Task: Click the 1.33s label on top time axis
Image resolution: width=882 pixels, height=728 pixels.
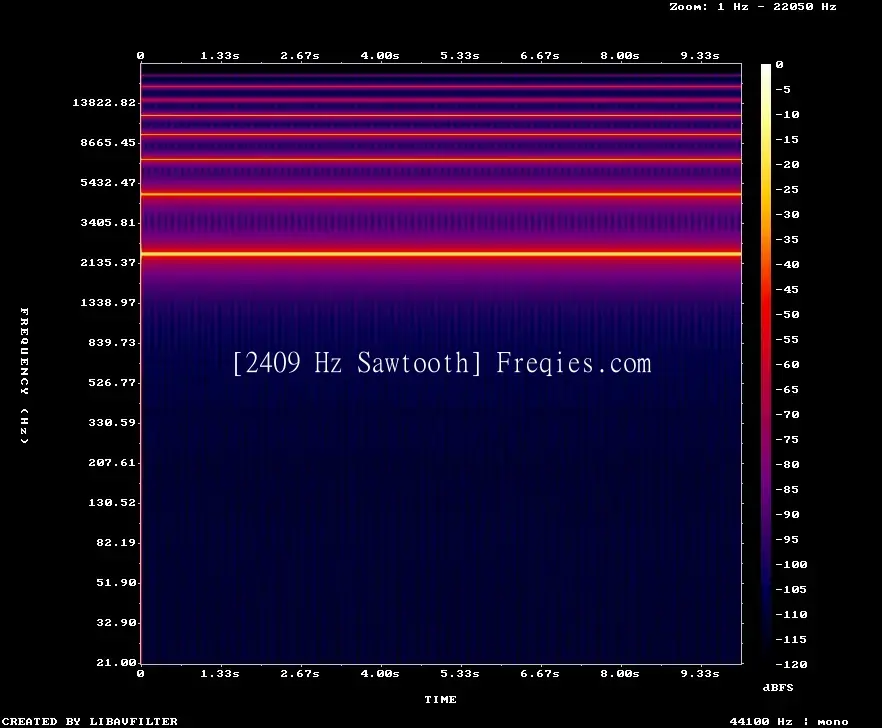Action: 220,56
